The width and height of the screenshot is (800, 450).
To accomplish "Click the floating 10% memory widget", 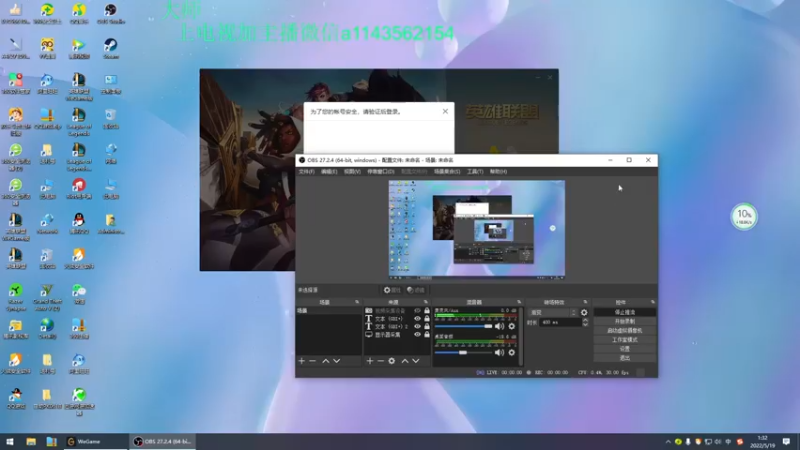I will tap(744, 216).
